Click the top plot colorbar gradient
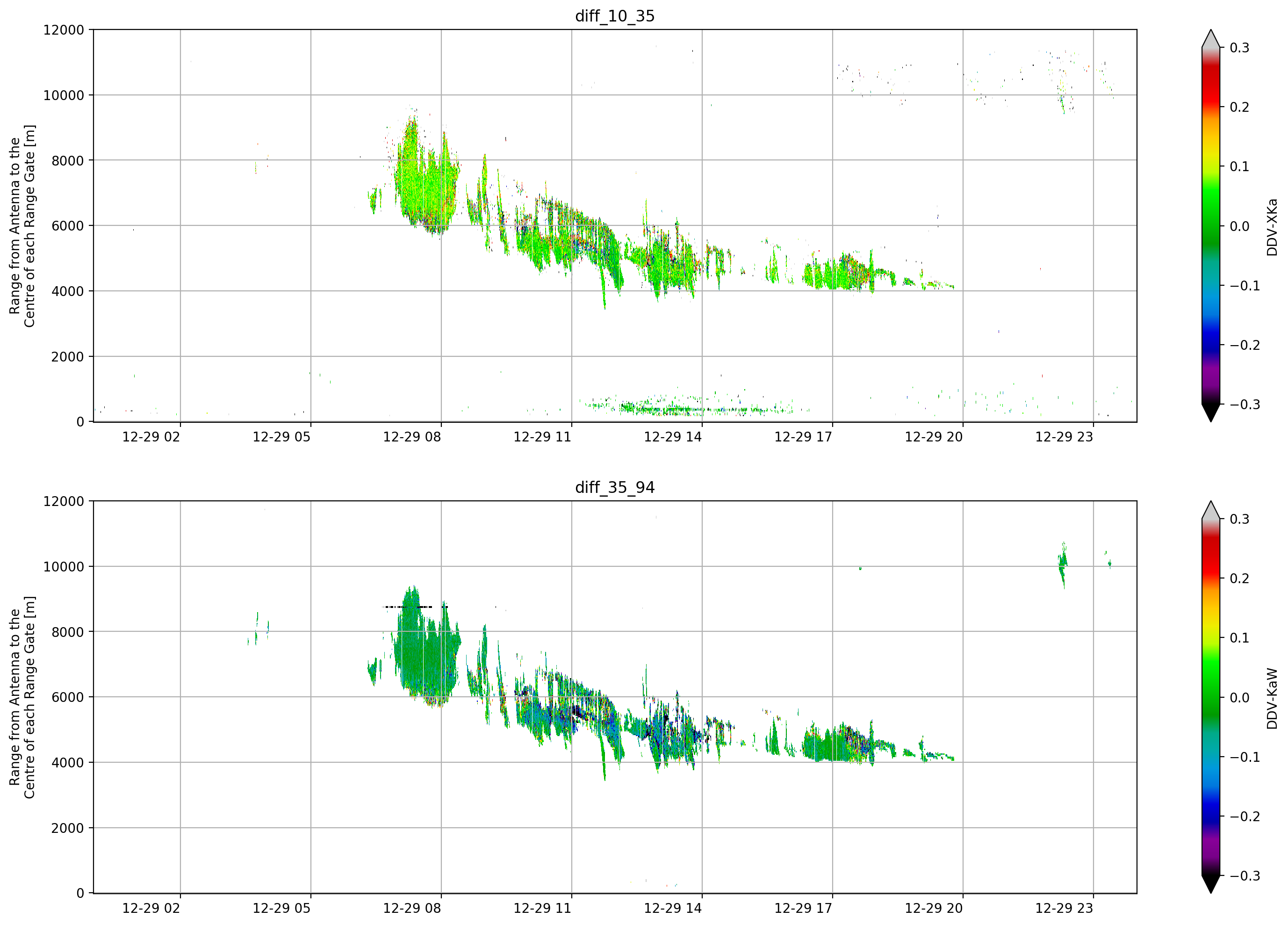 1210,225
